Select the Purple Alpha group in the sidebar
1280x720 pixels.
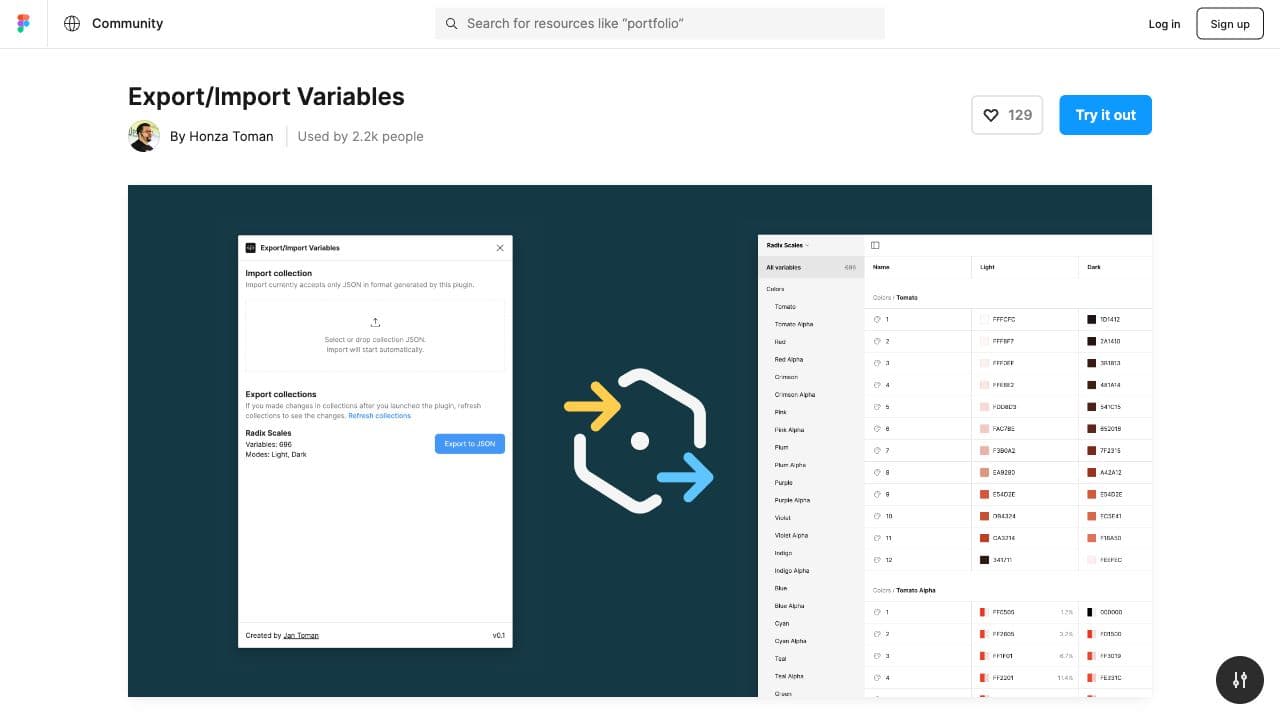[793, 500]
